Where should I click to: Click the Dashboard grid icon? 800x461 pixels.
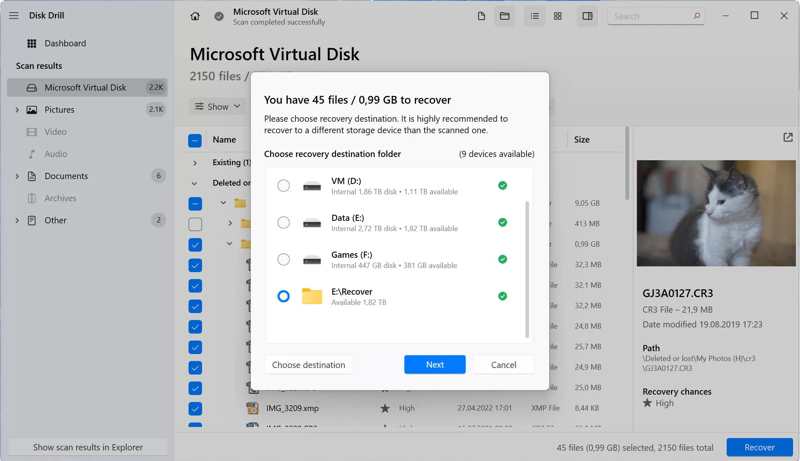(32, 43)
